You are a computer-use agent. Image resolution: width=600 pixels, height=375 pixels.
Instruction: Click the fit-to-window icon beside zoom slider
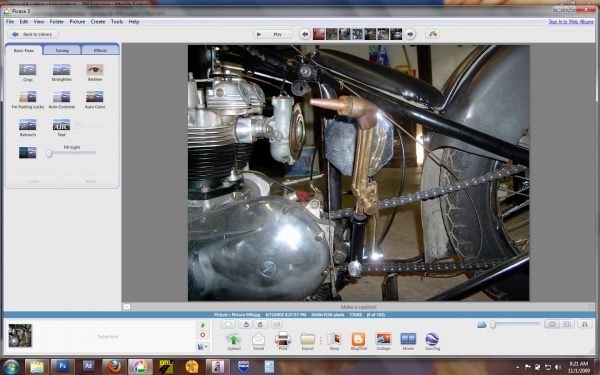pyautogui.click(x=482, y=325)
